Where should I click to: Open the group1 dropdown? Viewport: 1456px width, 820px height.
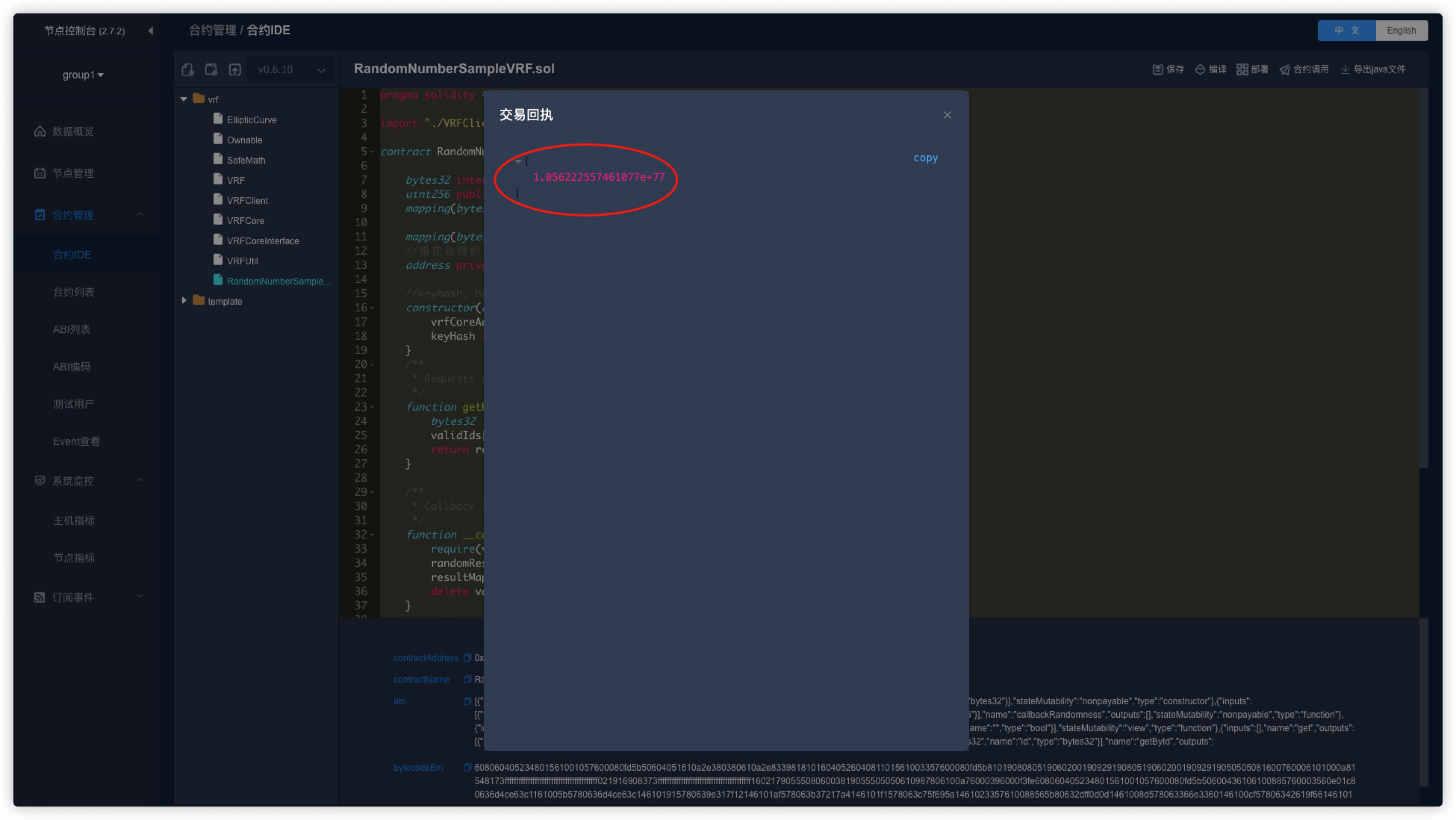point(83,75)
